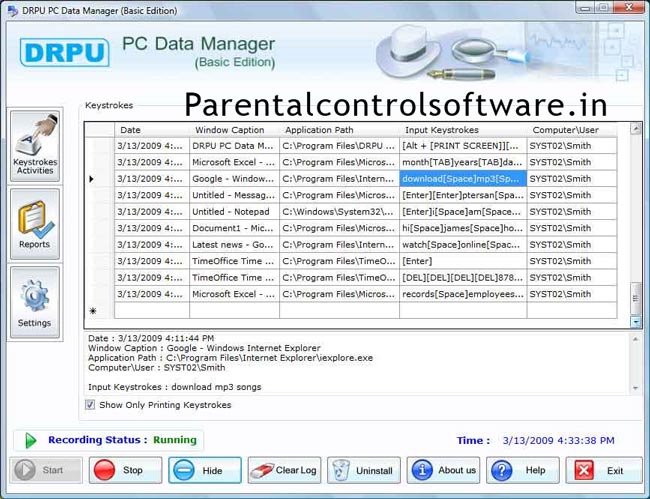
Task: Open the About us dialog
Action: pos(443,470)
